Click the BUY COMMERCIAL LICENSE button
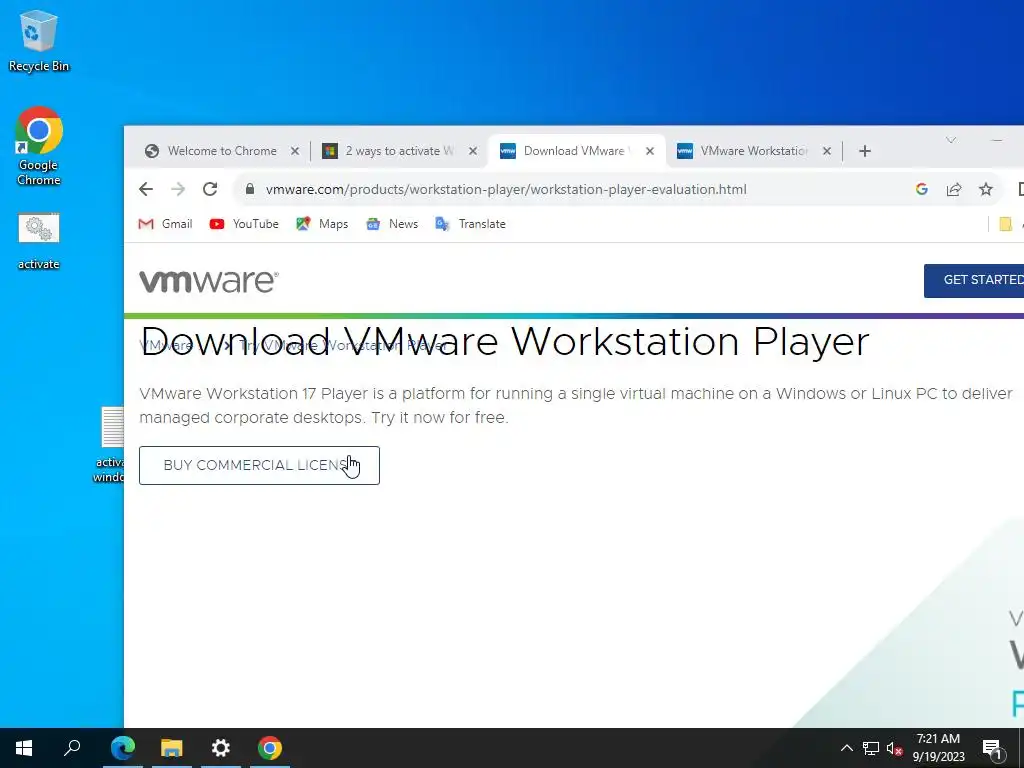Image resolution: width=1024 pixels, height=768 pixels. click(x=259, y=466)
